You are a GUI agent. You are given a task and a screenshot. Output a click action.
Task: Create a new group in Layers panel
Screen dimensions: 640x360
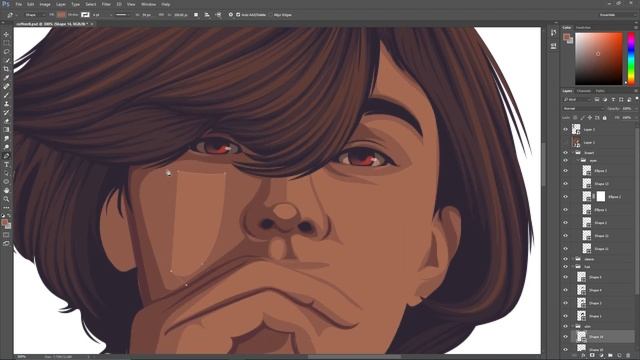[610, 356]
